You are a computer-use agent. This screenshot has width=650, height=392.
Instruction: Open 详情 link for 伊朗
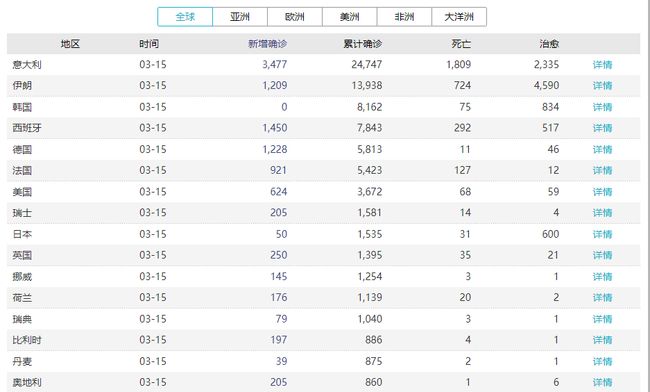pyautogui.click(x=602, y=86)
